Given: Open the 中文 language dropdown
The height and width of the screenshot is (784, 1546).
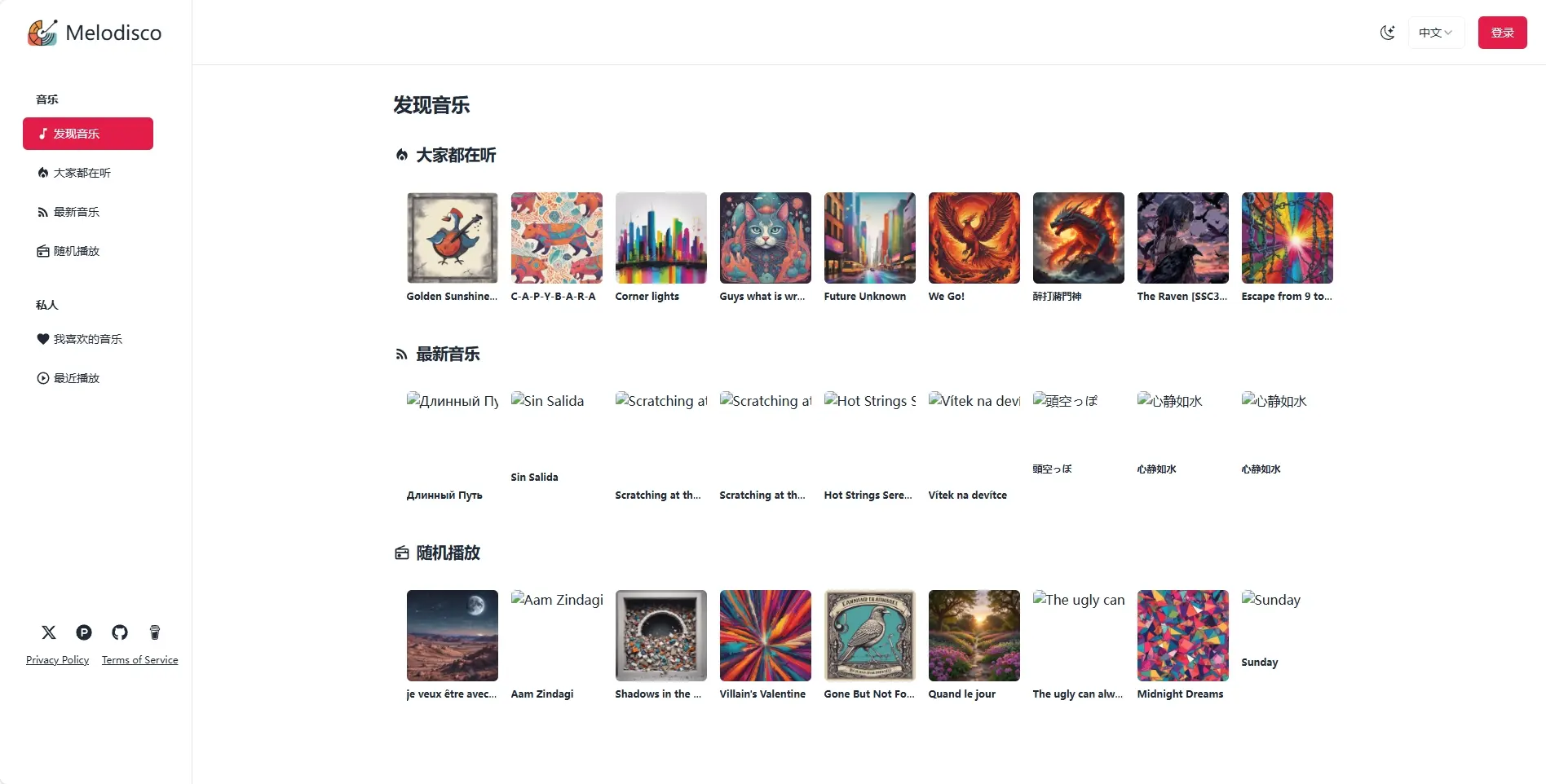Looking at the screenshot, I should pos(1436,33).
